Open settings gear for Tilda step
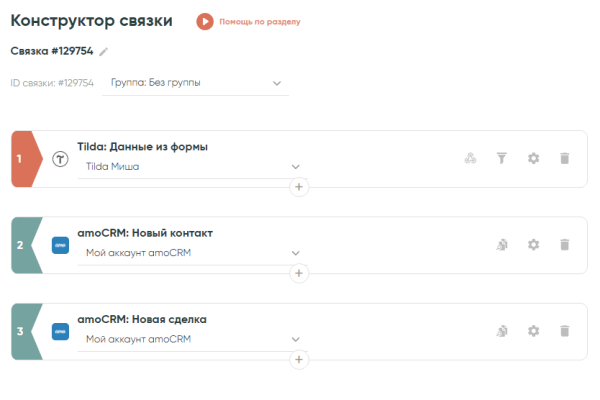The width and height of the screenshot is (600, 400). click(533, 158)
